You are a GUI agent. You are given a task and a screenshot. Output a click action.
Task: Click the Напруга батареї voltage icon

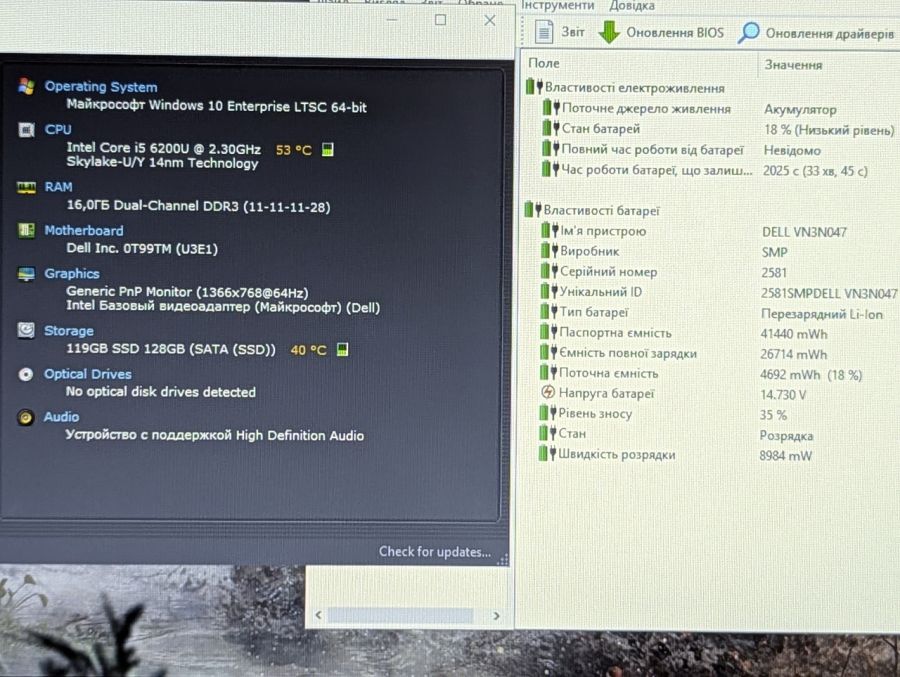pos(548,393)
